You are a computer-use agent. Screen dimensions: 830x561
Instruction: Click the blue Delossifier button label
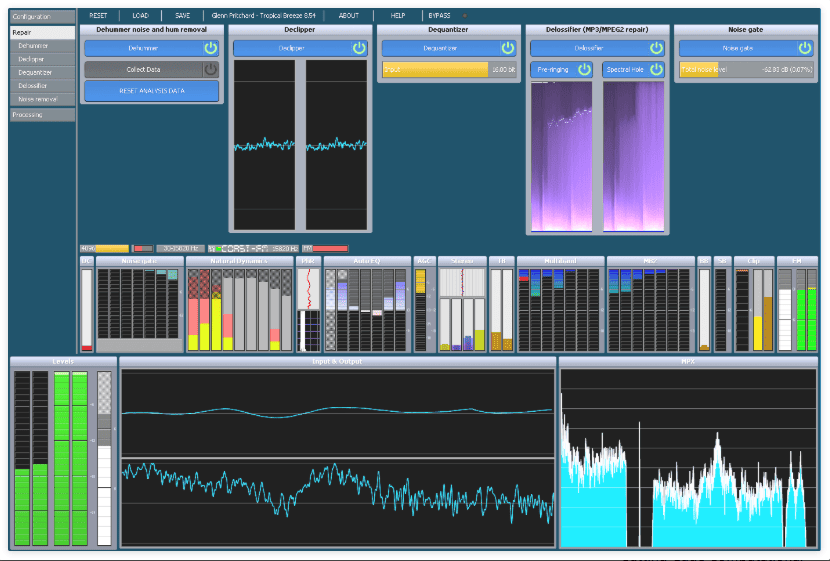[589, 48]
